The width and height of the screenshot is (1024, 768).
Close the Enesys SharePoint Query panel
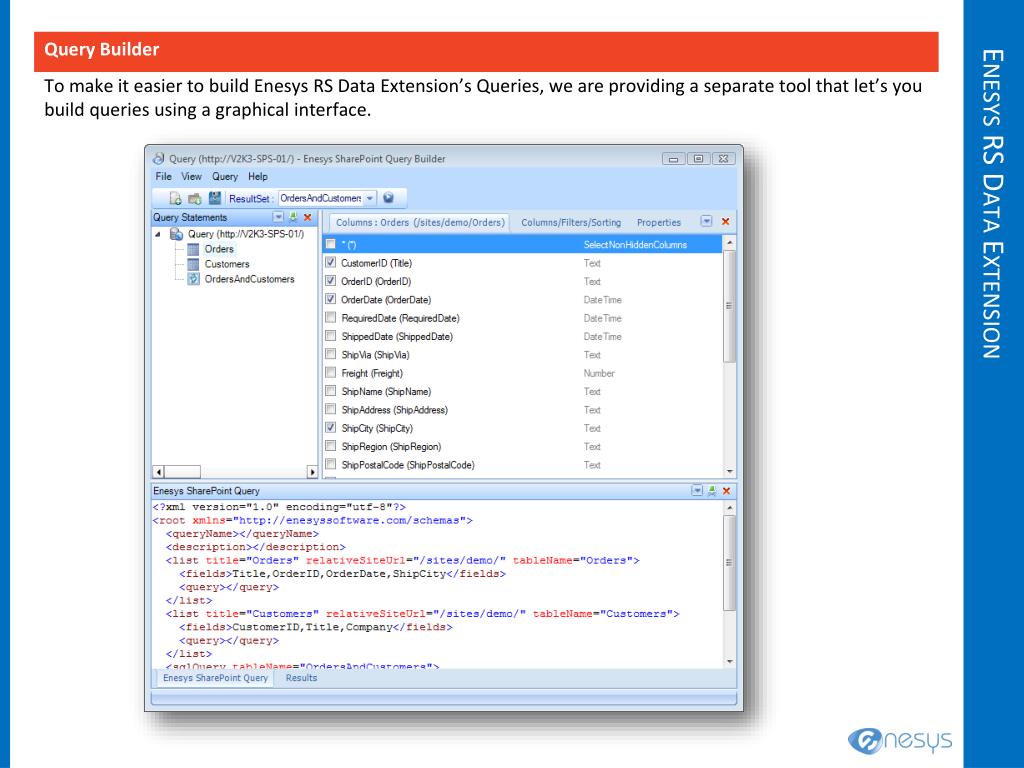click(x=726, y=490)
